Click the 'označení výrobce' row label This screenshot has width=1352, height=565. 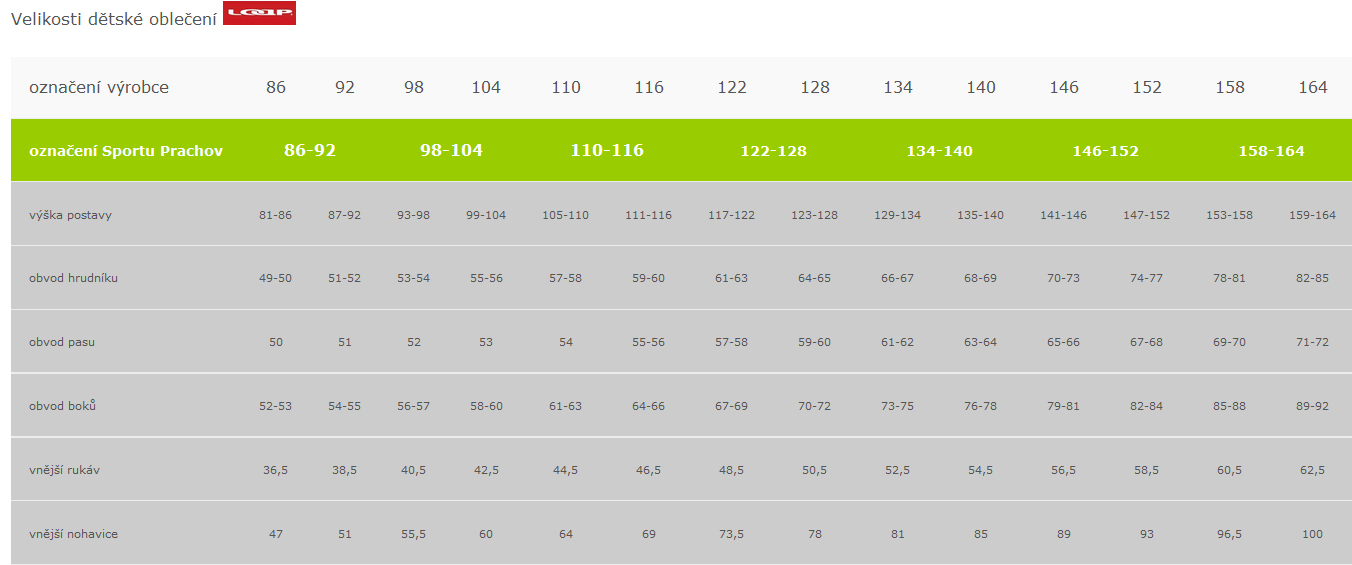tap(99, 87)
